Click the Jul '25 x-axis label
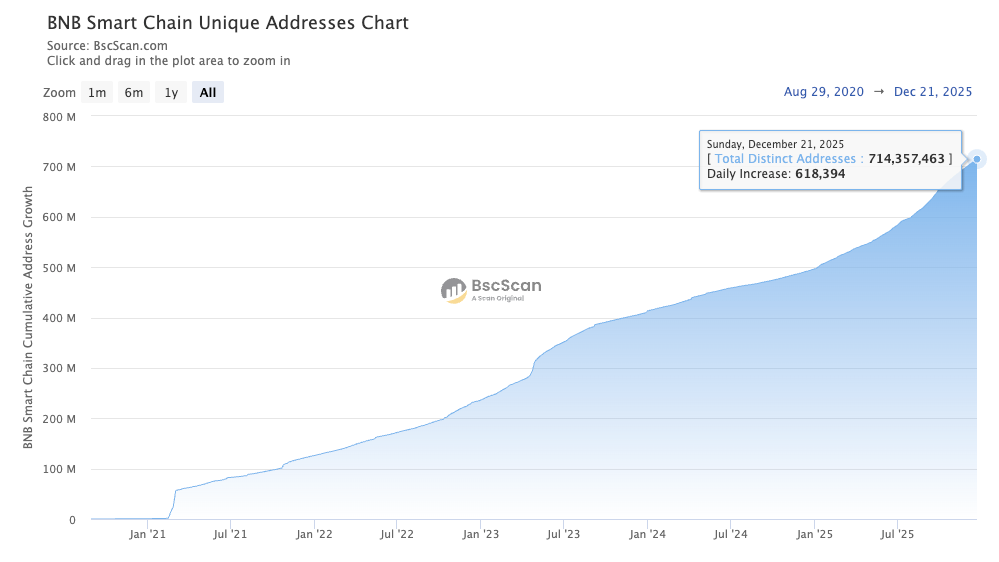The width and height of the screenshot is (999, 562). [x=897, y=534]
